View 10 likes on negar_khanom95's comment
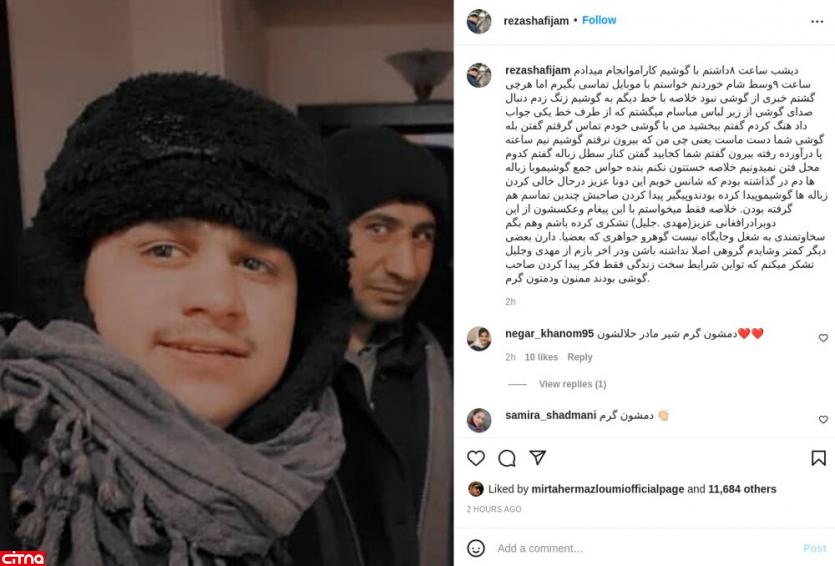Image resolution: width=835 pixels, height=566 pixels. [541, 357]
